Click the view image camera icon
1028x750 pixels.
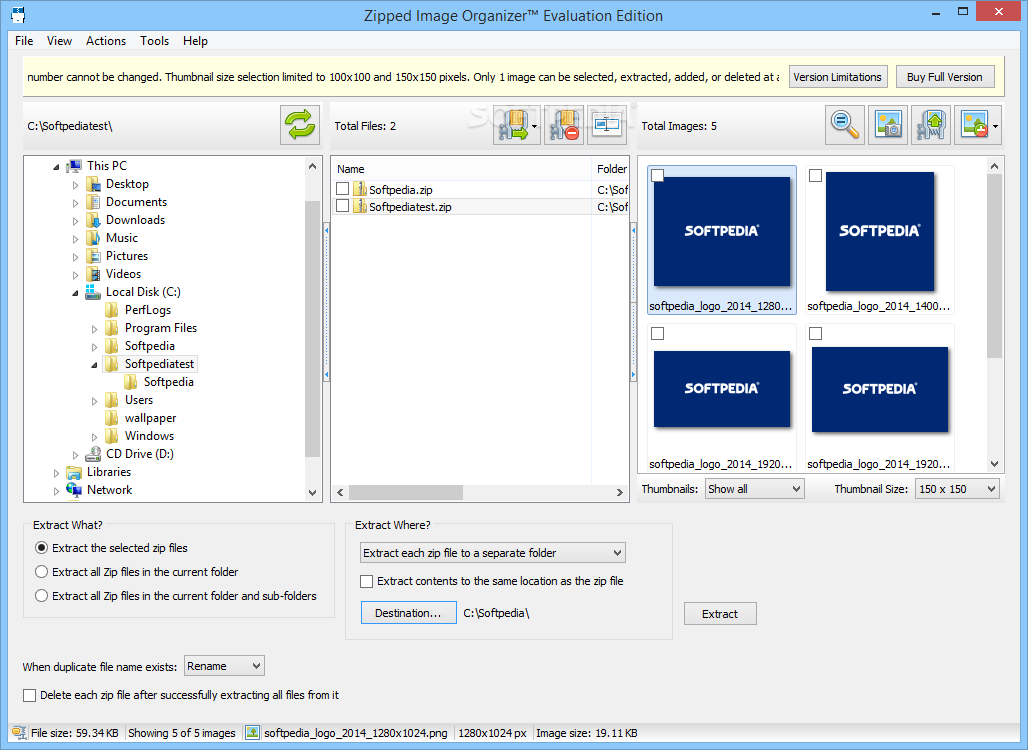click(x=888, y=125)
